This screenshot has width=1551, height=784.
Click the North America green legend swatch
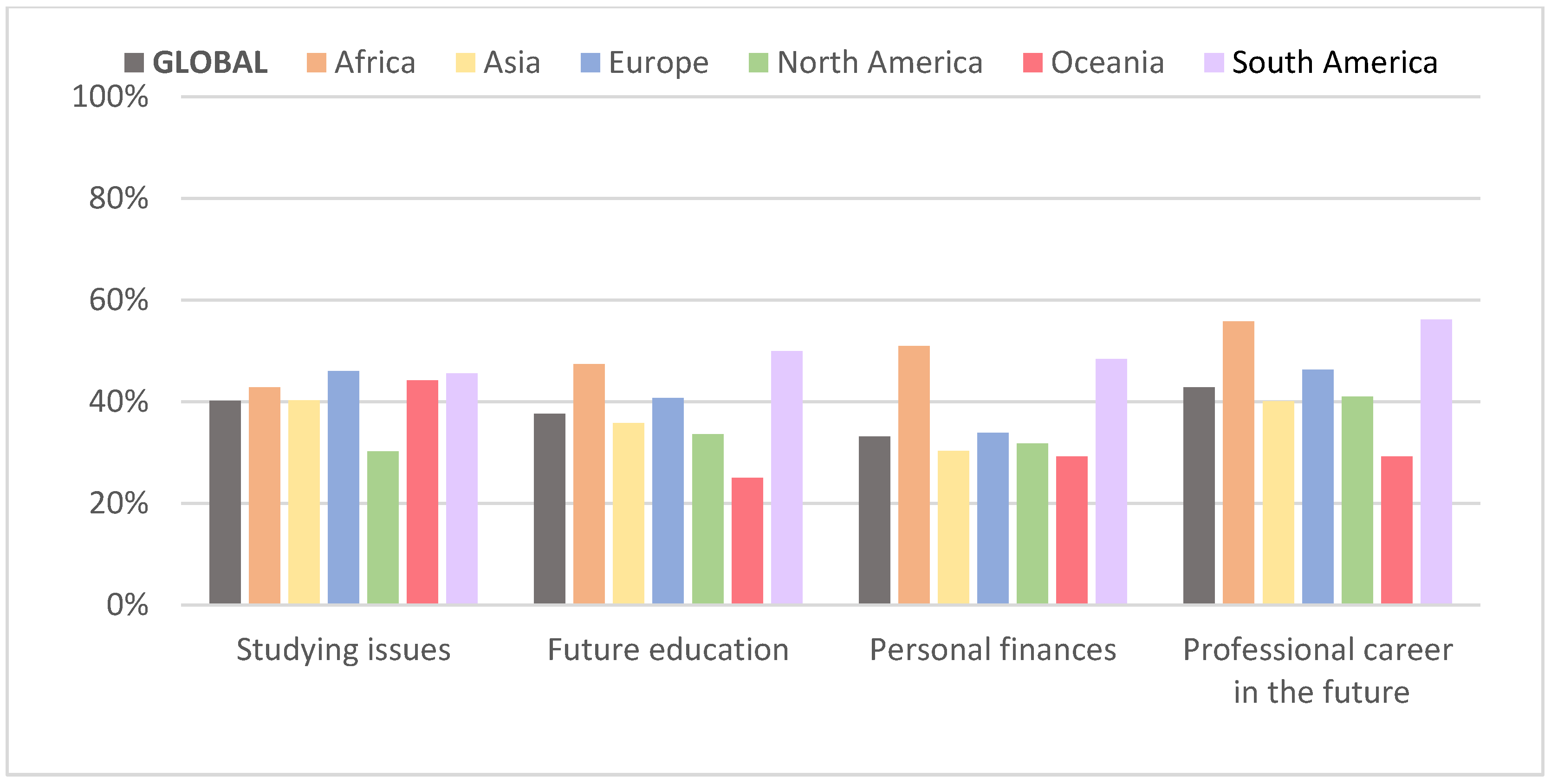[x=758, y=63]
